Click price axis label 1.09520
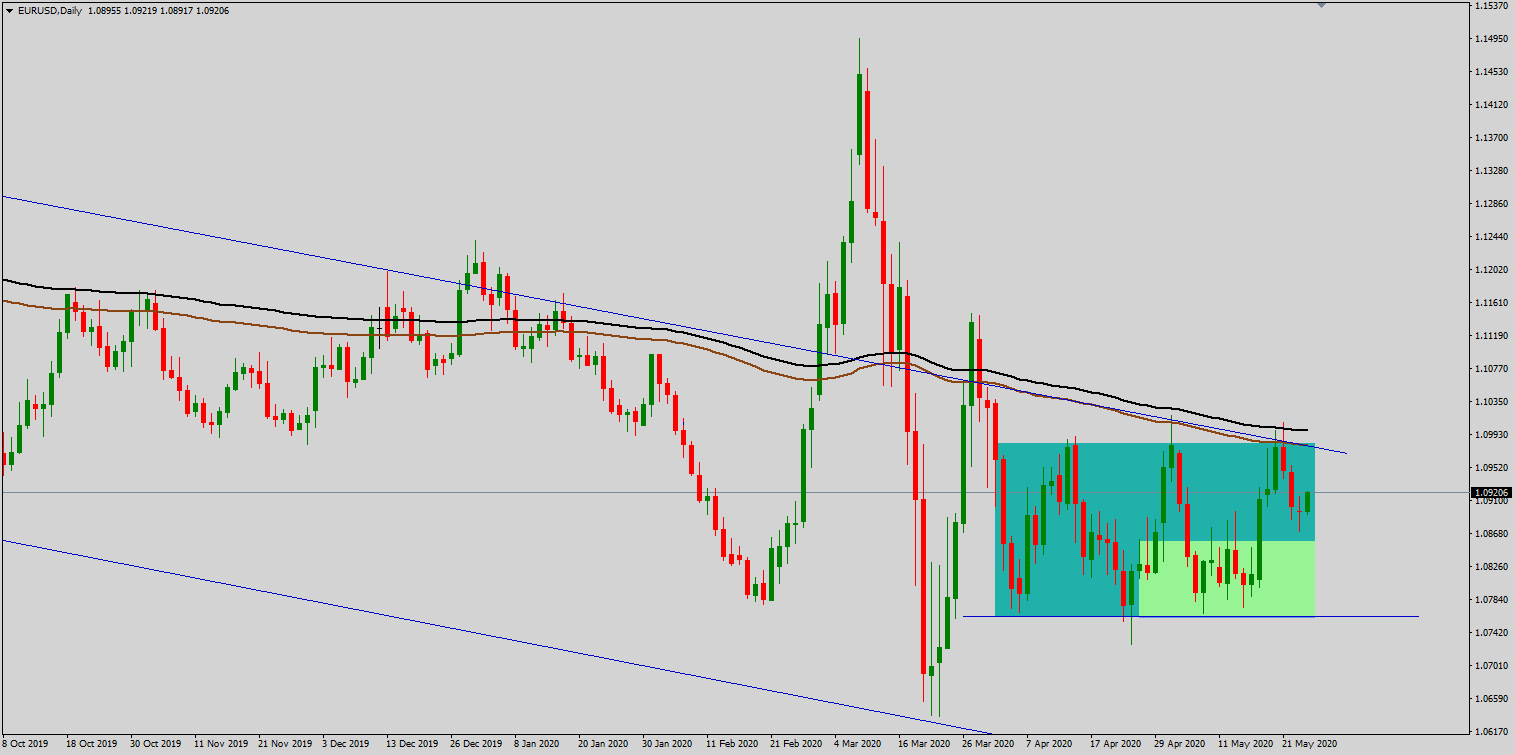This screenshot has height=755, width=1515. (1490, 468)
